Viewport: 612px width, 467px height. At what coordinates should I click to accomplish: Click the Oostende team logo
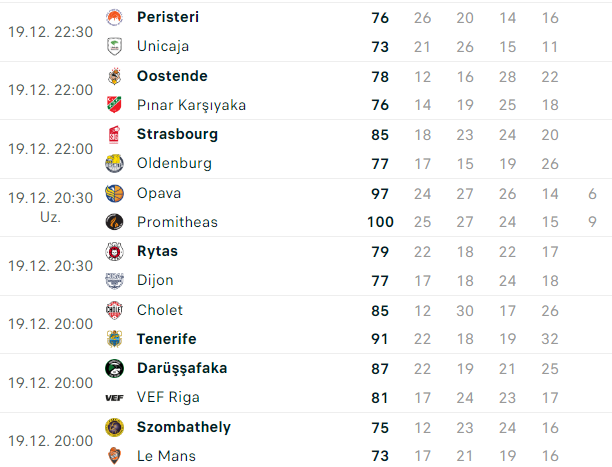coord(114,77)
